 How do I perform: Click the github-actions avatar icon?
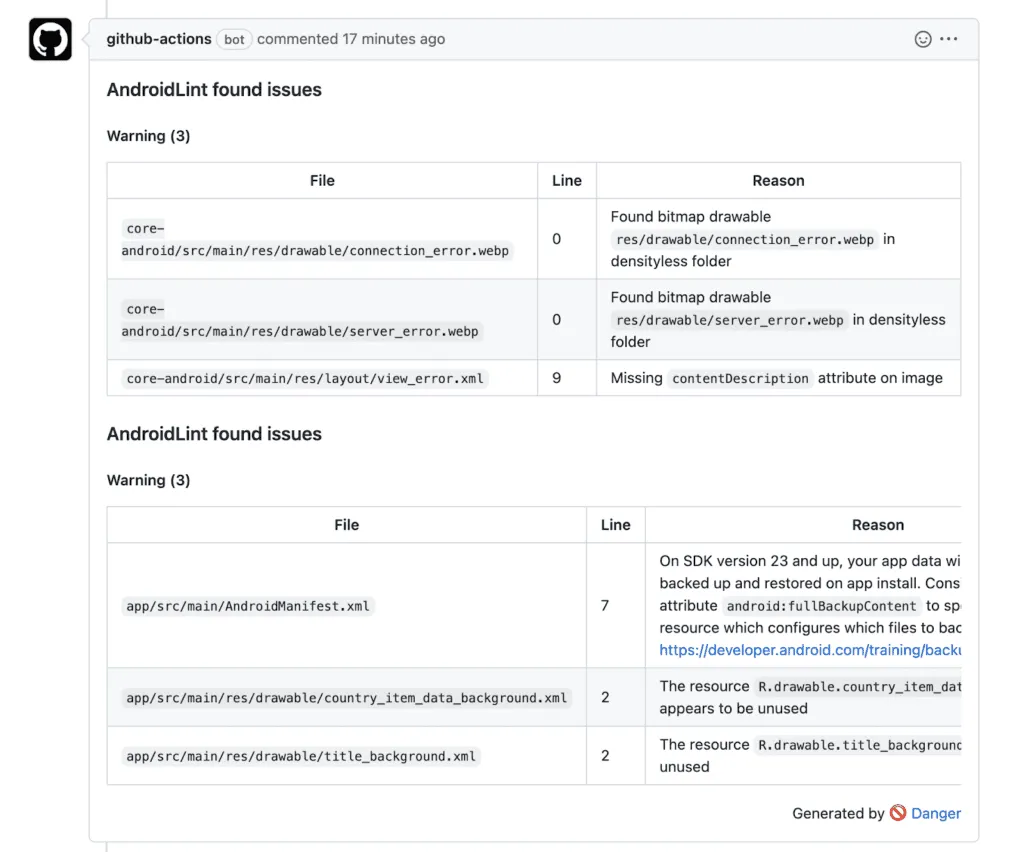point(50,40)
